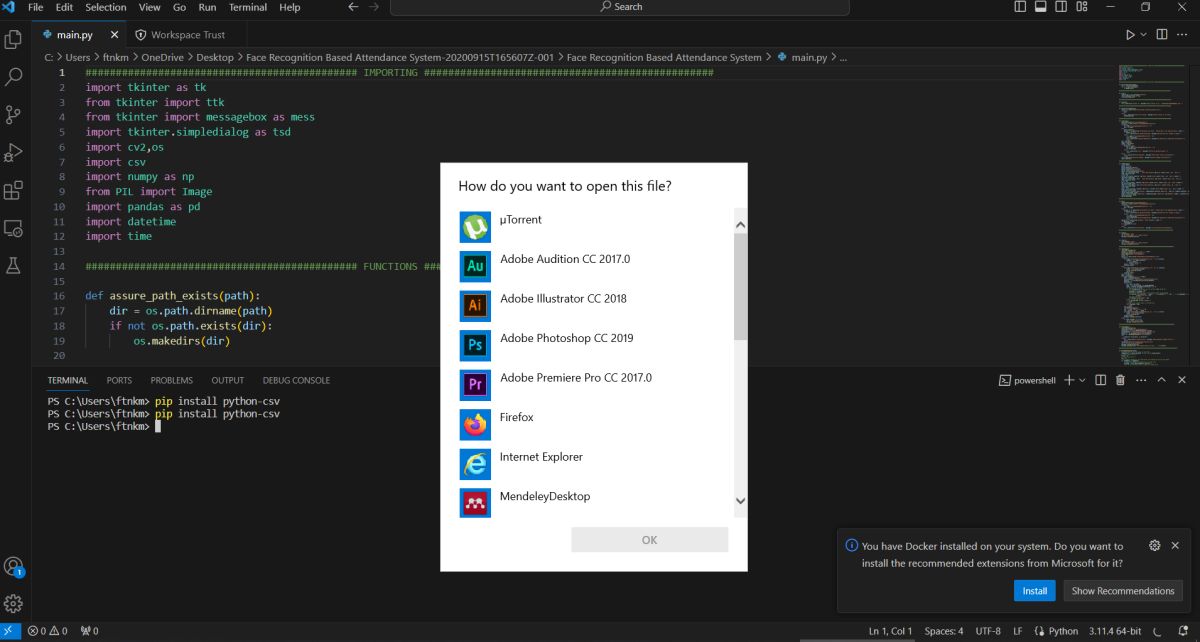Open the run options dropdown arrow
This screenshot has width=1200, height=642.
pos(1144,35)
